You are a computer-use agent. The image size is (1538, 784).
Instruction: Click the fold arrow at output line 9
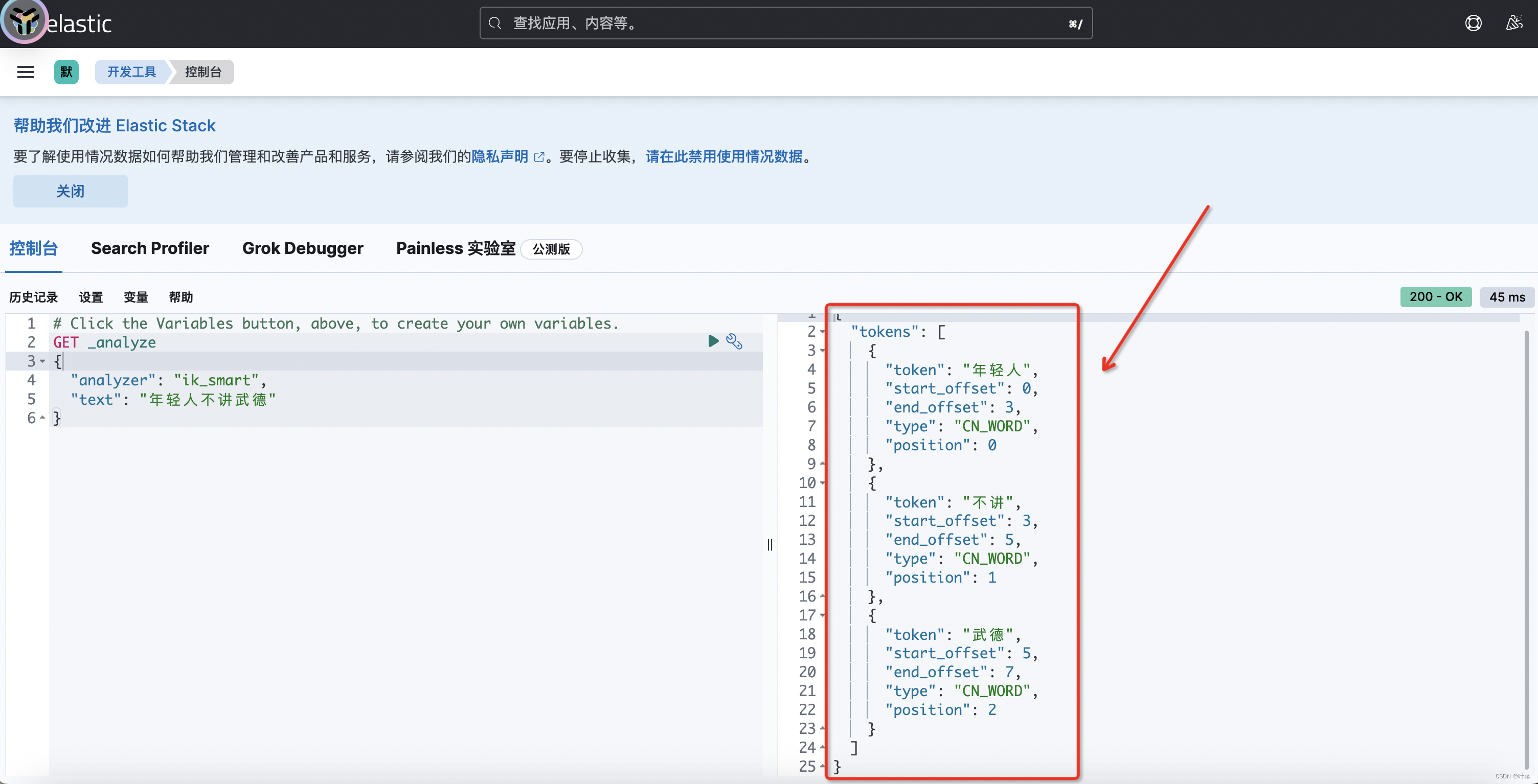tap(823, 464)
